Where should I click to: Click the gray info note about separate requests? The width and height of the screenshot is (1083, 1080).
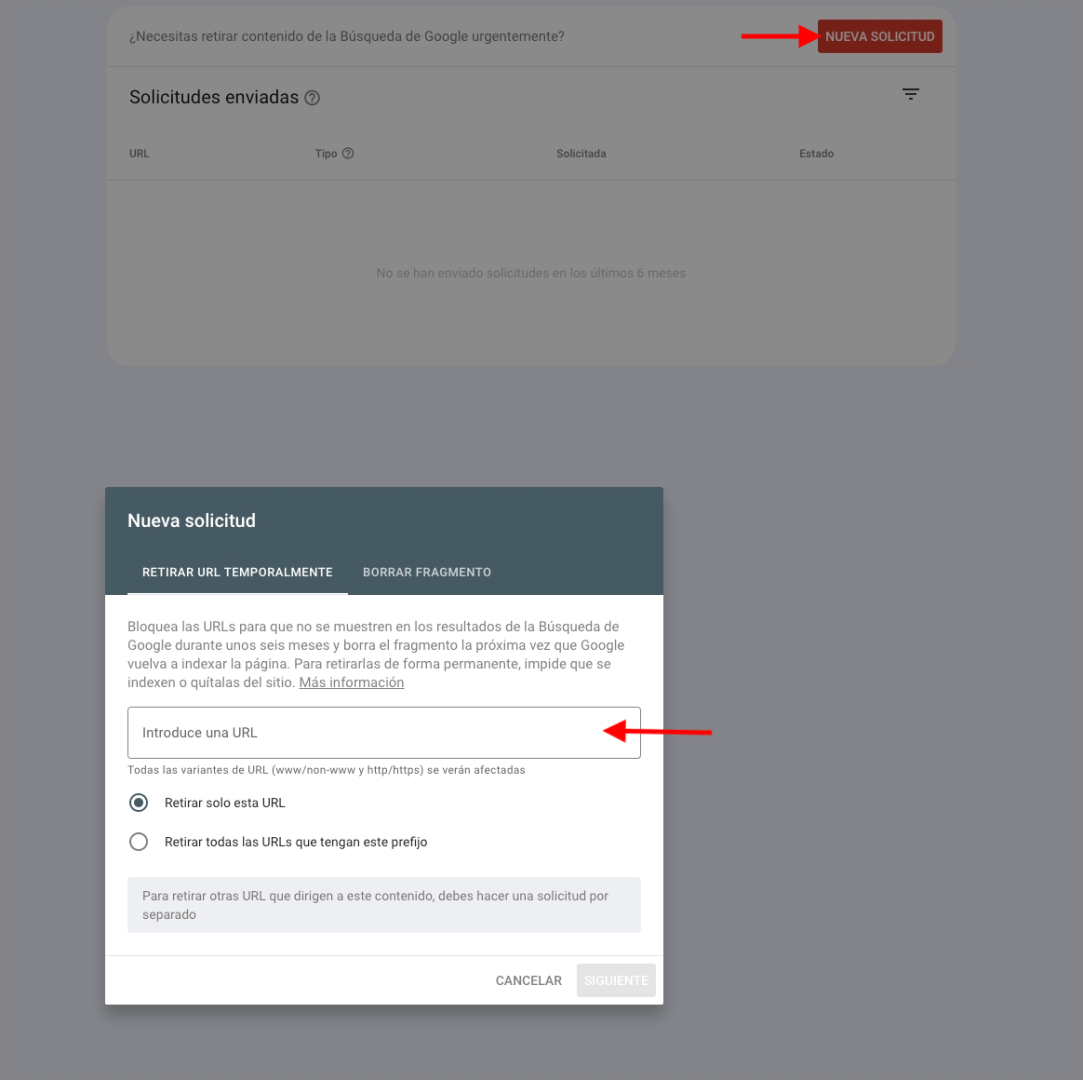[384, 905]
